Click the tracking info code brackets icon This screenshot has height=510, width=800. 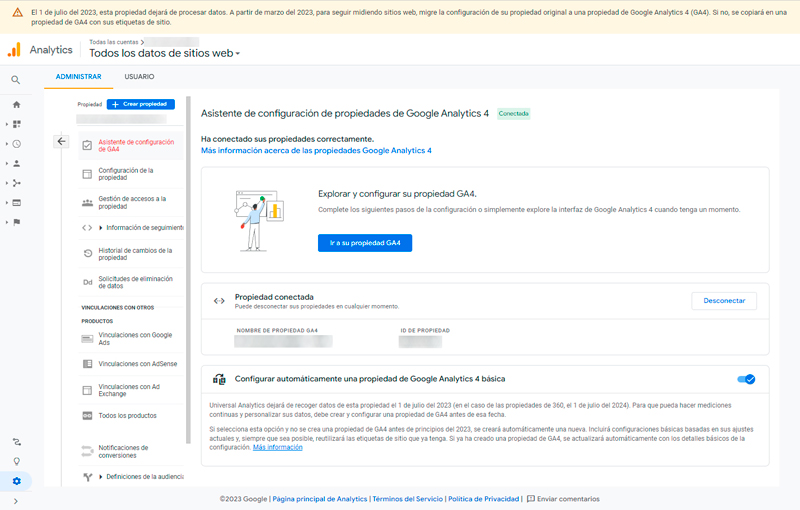[87, 227]
